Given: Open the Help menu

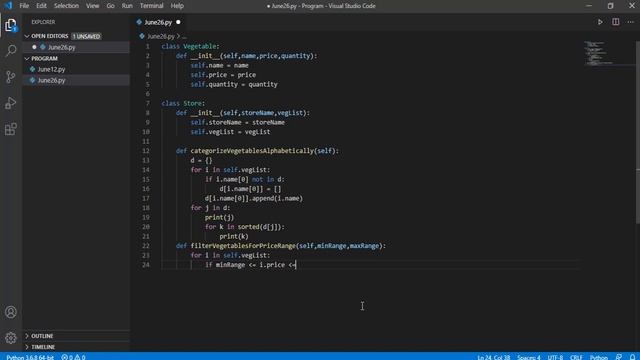Looking at the screenshot, I should 177,6.
